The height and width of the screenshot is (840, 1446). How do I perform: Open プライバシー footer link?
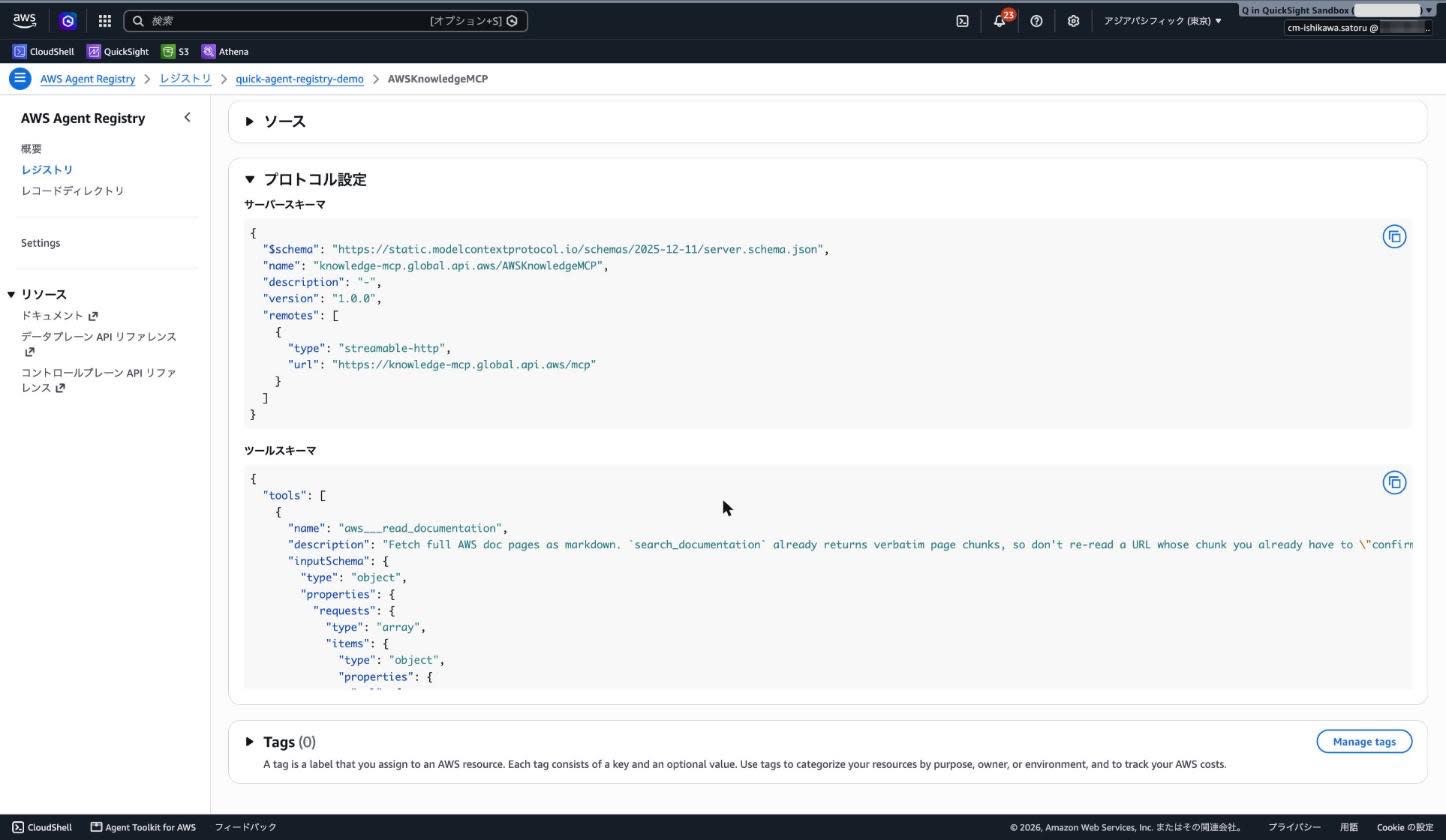tap(1294, 827)
